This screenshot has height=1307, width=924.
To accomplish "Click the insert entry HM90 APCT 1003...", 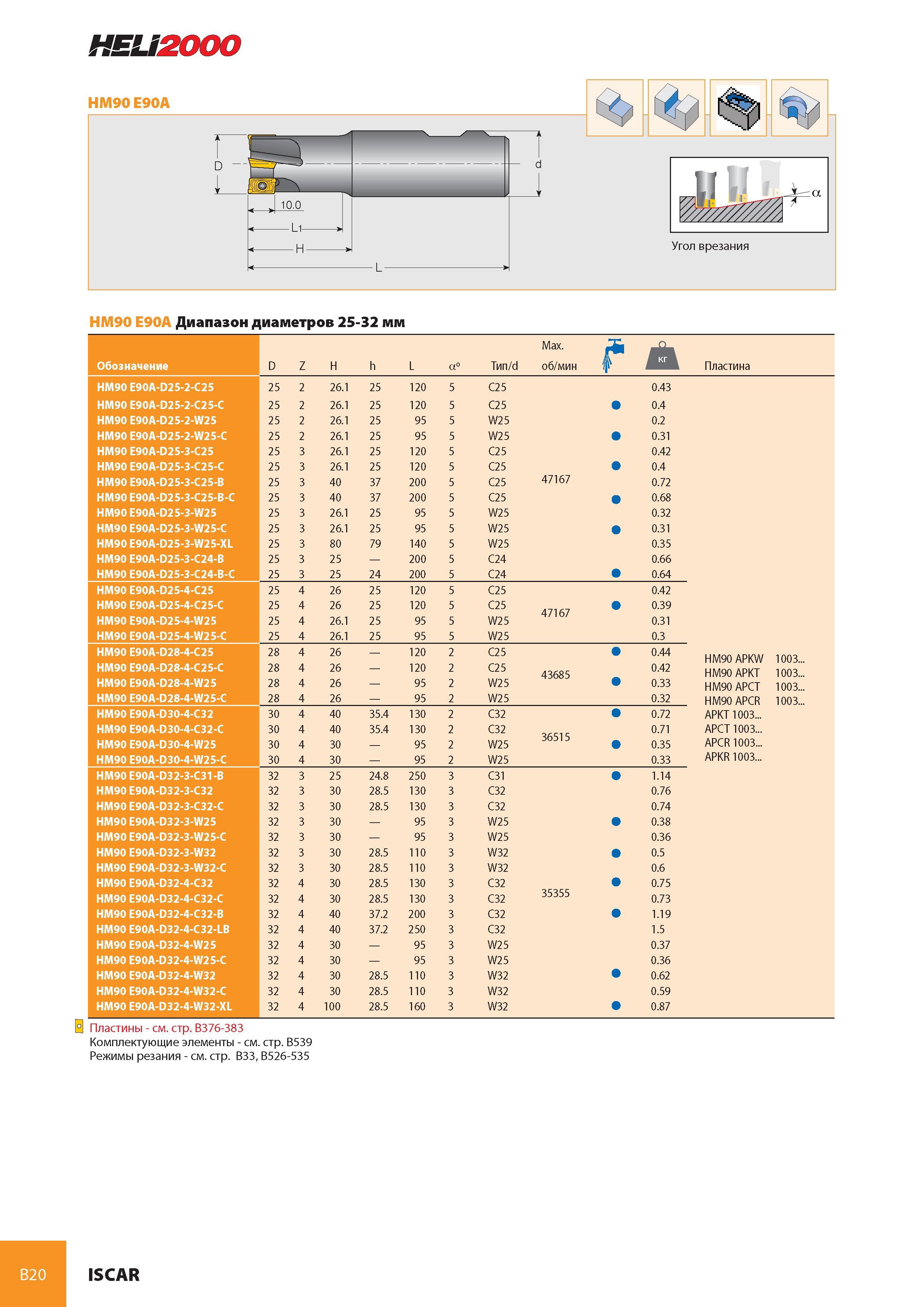I will click(x=754, y=687).
